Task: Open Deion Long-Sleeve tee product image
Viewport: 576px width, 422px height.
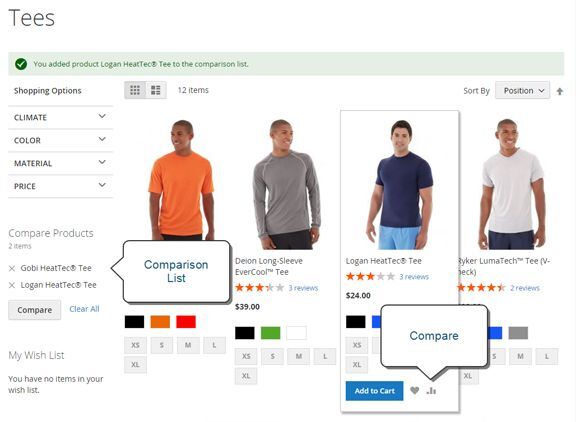Action: click(x=286, y=184)
